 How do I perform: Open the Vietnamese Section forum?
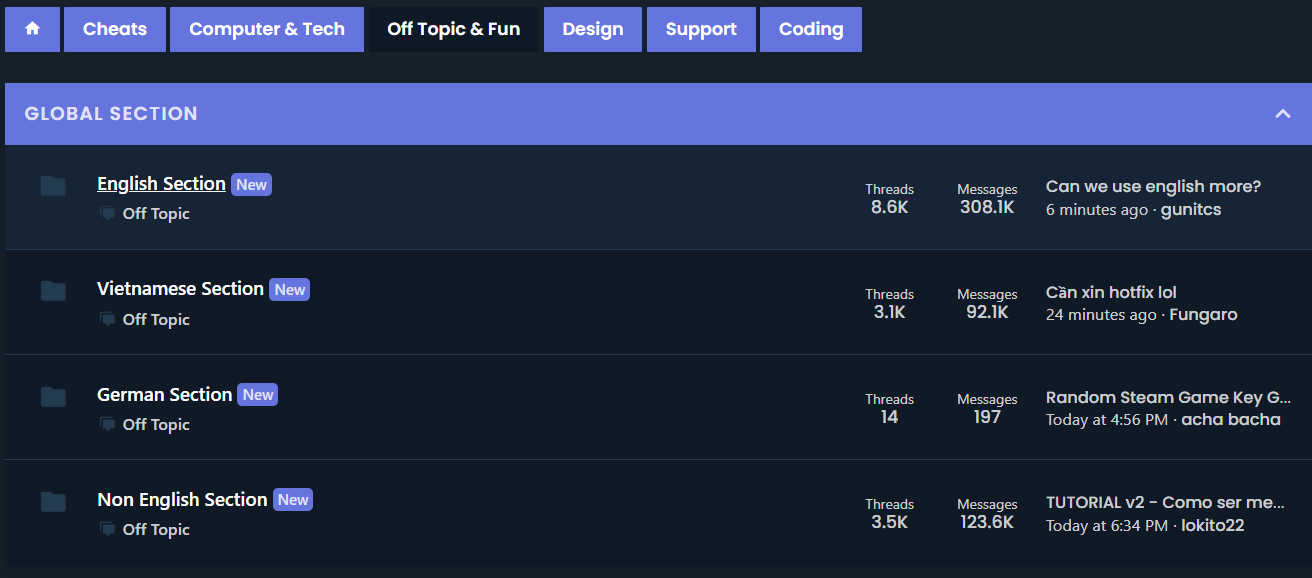pos(180,289)
